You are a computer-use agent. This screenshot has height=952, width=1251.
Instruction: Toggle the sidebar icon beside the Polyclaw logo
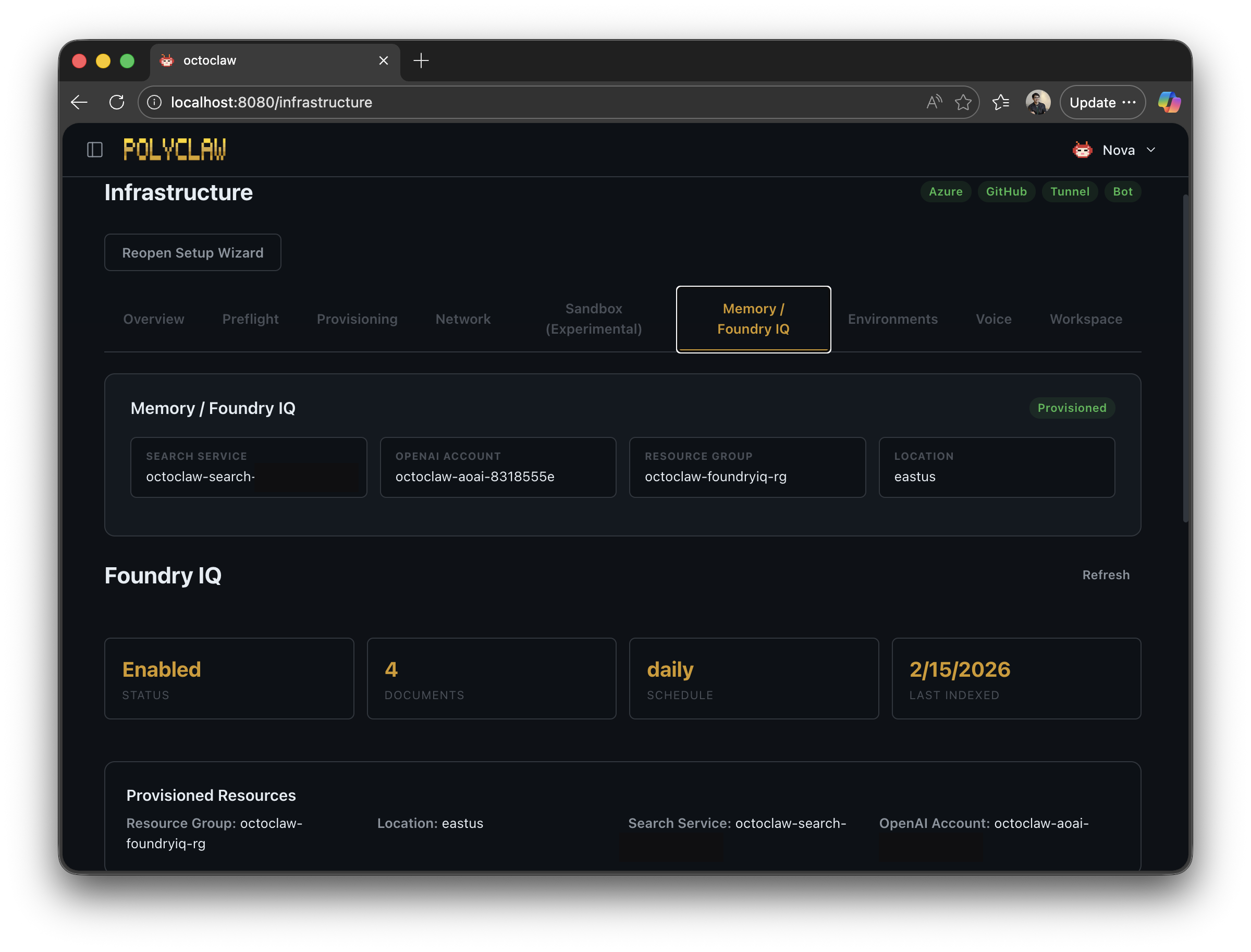[95, 150]
